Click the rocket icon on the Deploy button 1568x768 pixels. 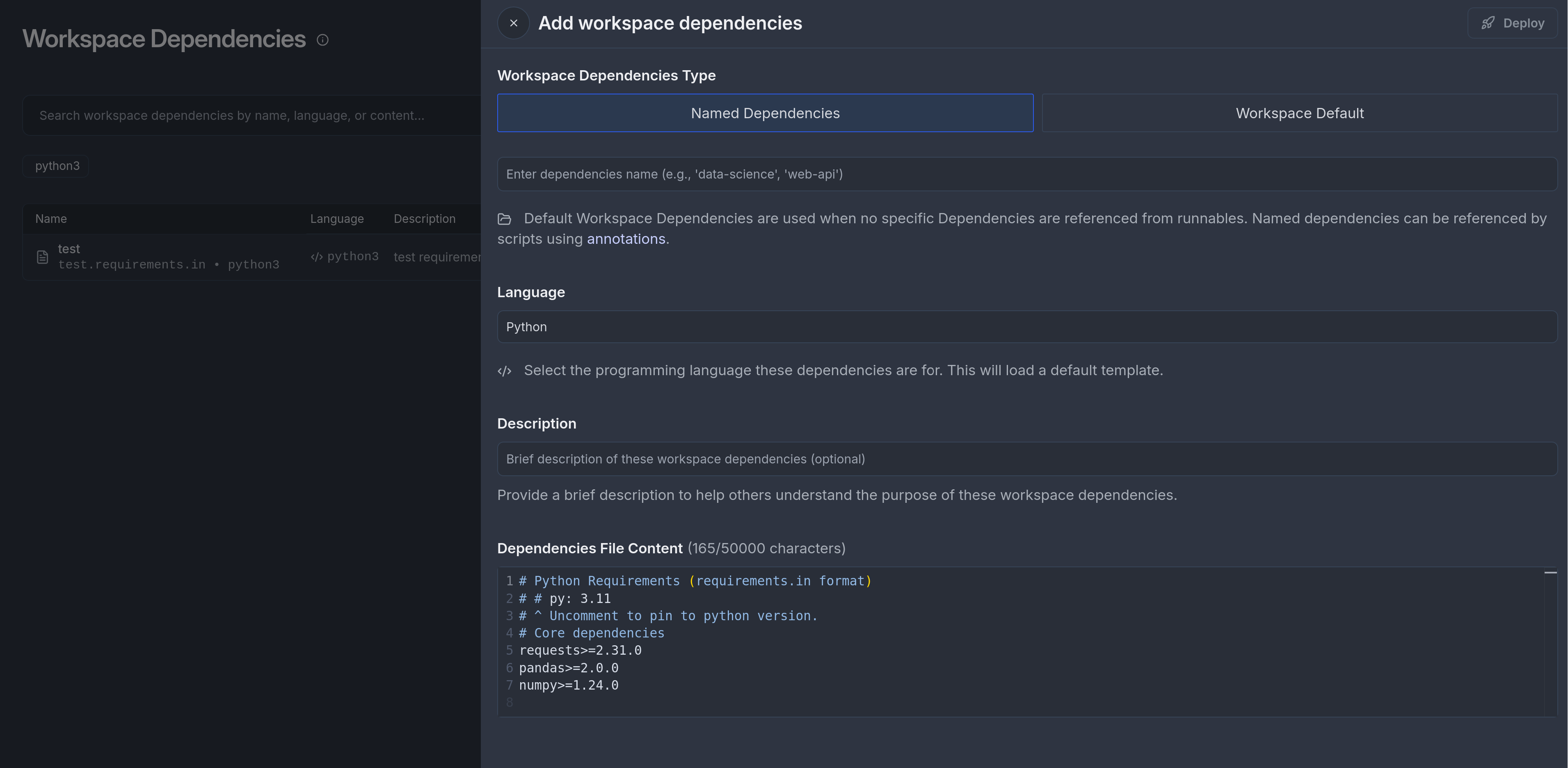(1489, 23)
